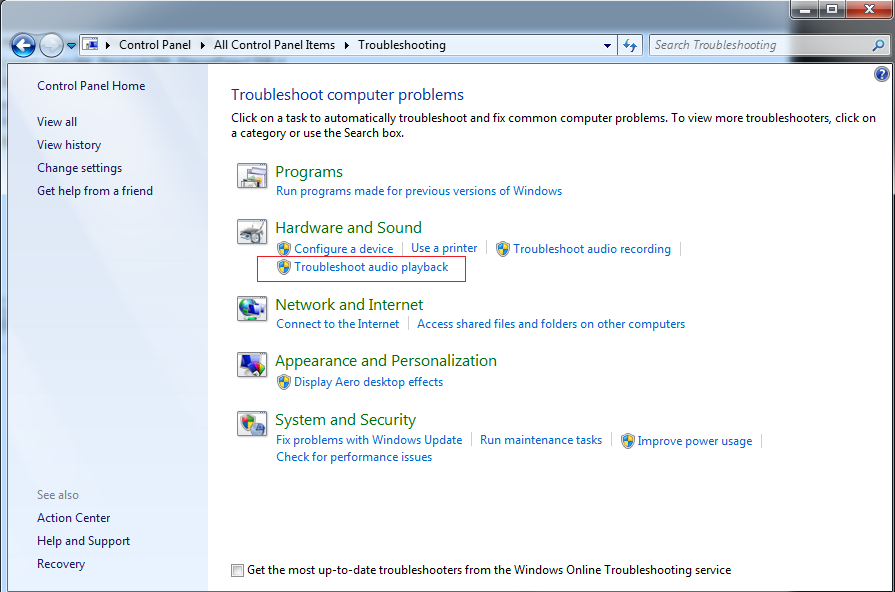The width and height of the screenshot is (895, 592).
Task: Expand the arrow after All Control Panel Items
Action: tap(346, 45)
